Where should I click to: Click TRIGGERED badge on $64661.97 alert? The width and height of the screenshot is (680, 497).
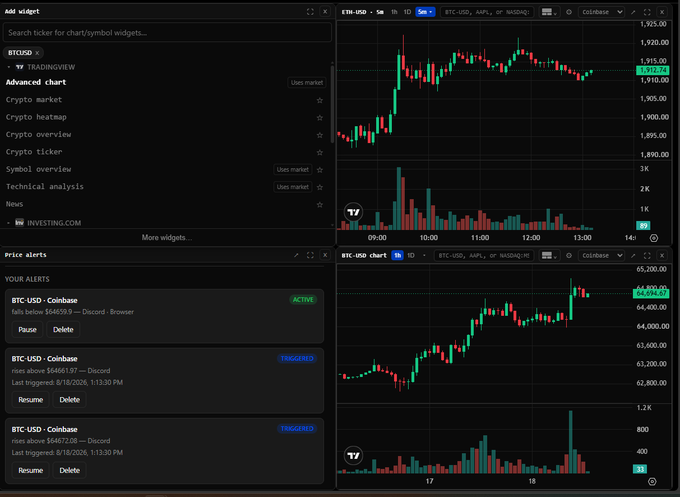coord(297,358)
